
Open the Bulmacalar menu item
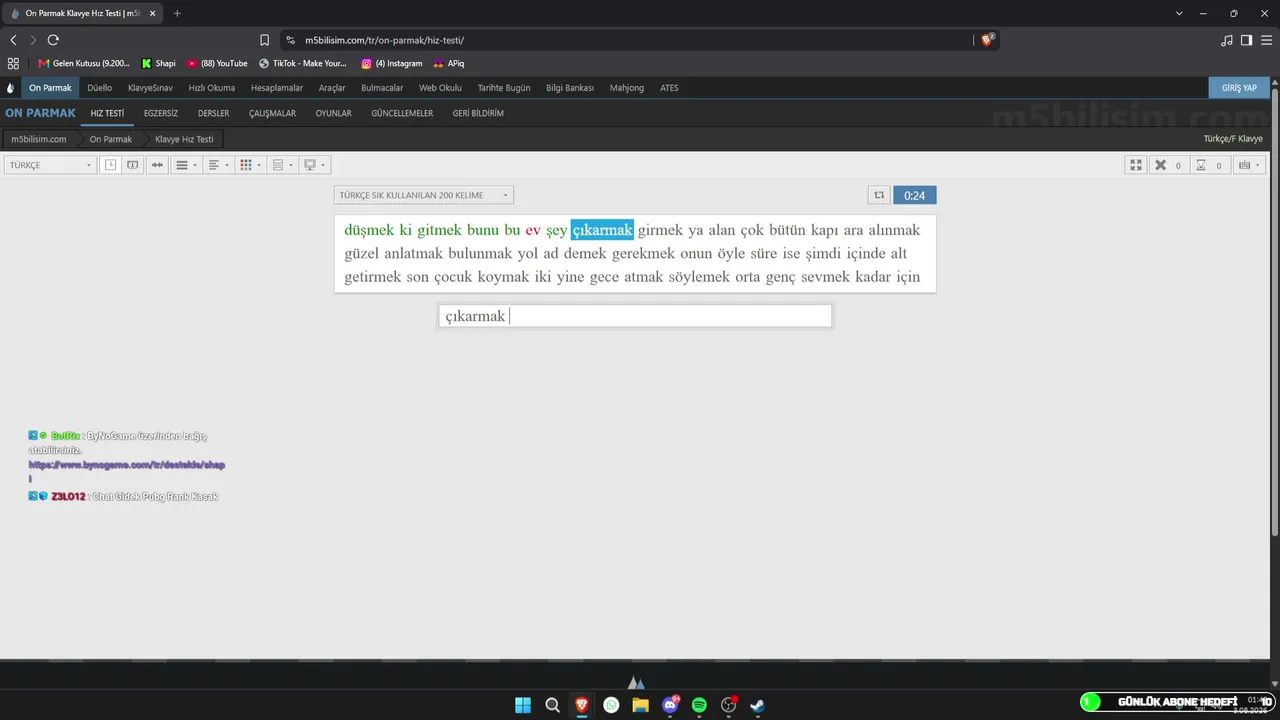[x=382, y=88]
